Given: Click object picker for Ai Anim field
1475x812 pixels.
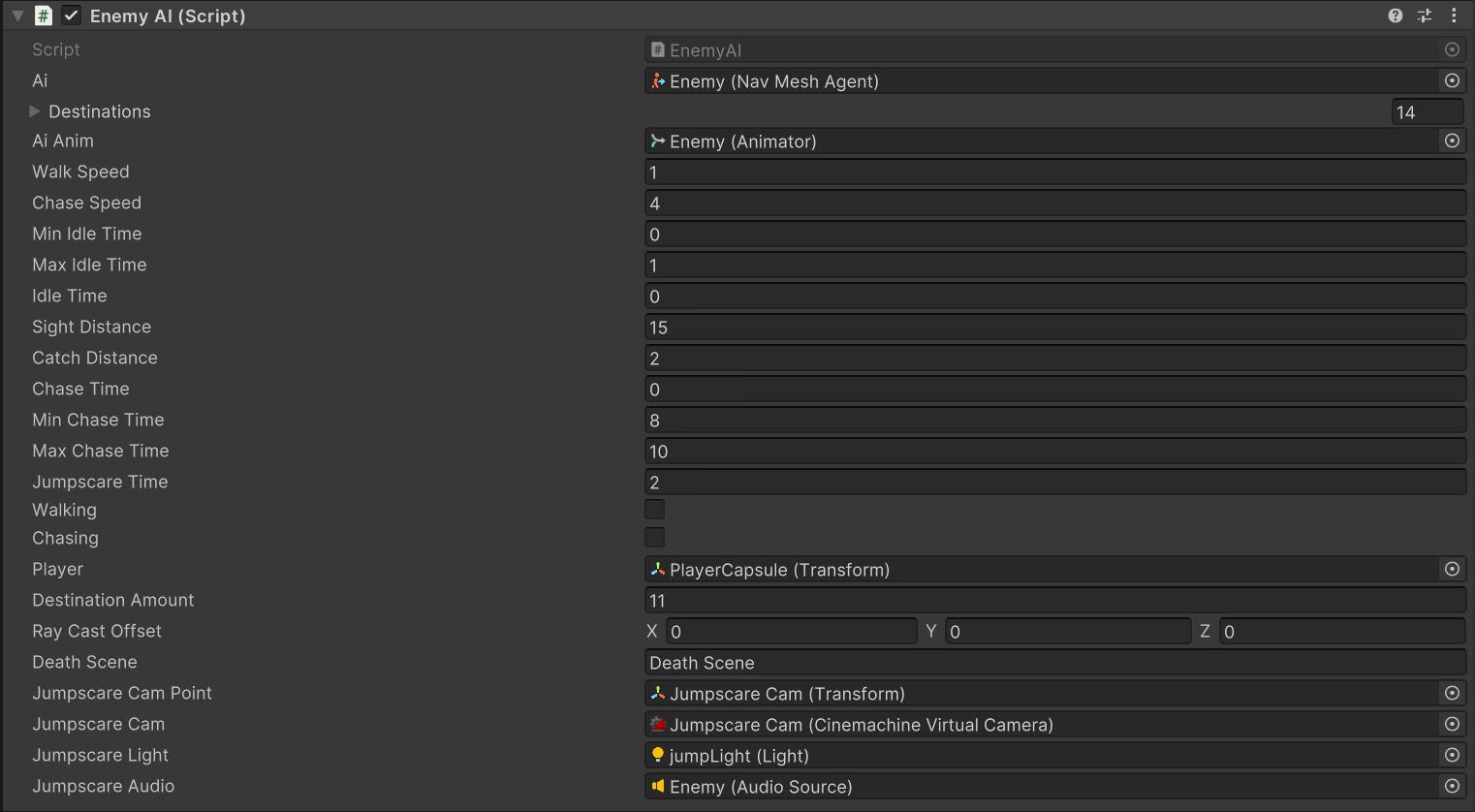Looking at the screenshot, I should point(1452,141).
